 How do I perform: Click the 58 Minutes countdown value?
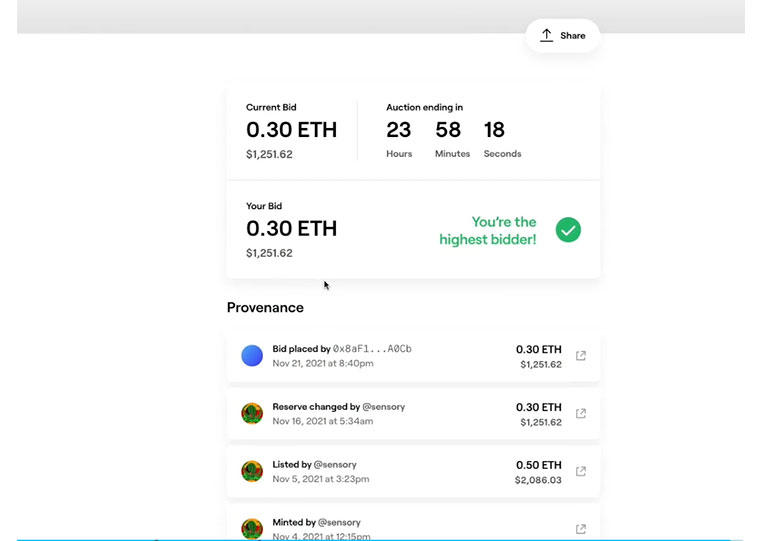(x=448, y=130)
